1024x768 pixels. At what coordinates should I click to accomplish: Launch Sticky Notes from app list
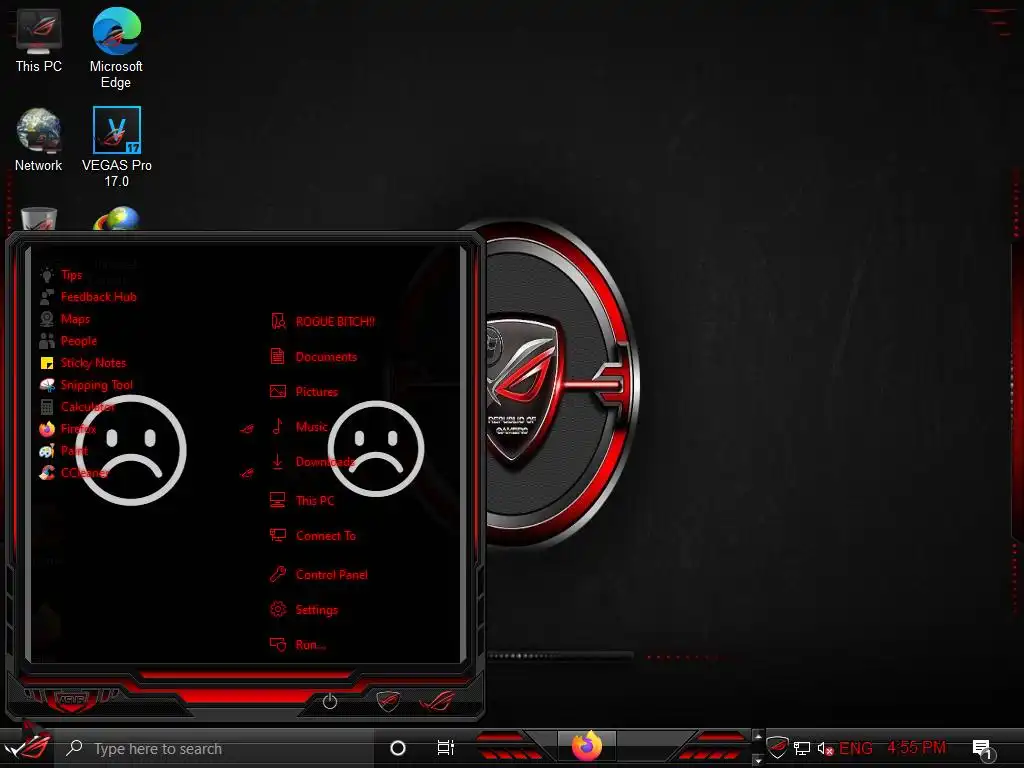[x=93, y=363]
